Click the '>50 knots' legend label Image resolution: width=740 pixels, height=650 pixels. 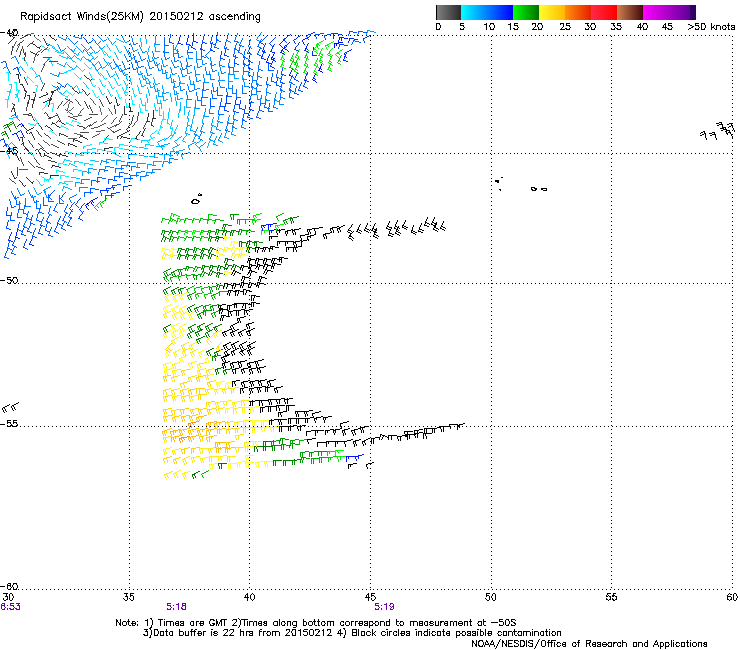coord(711,27)
